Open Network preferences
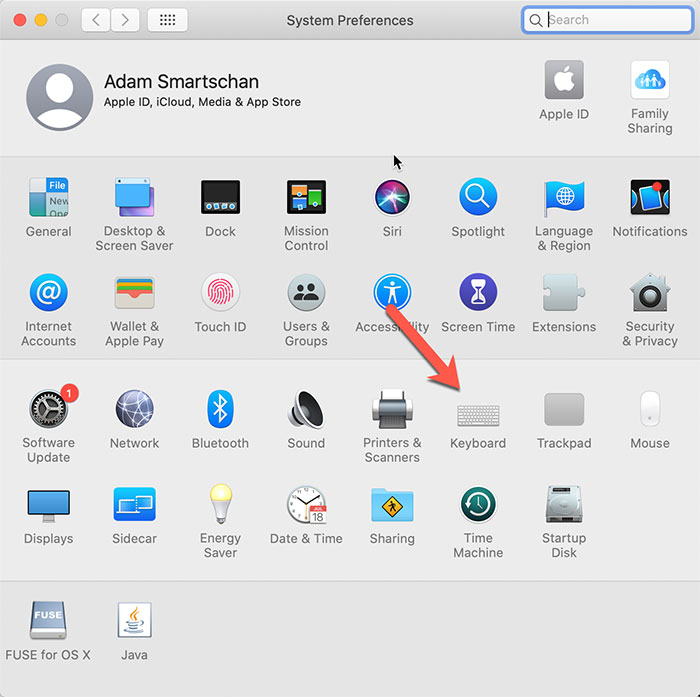The image size is (700, 697). point(134,409)
